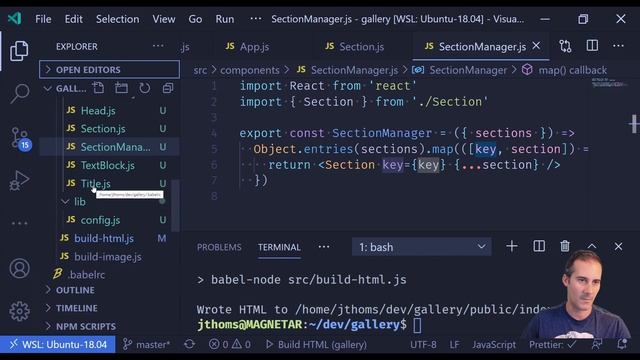Run Build HTML (gallery) task in status bar
640x360 pixels.
(316, 344)
